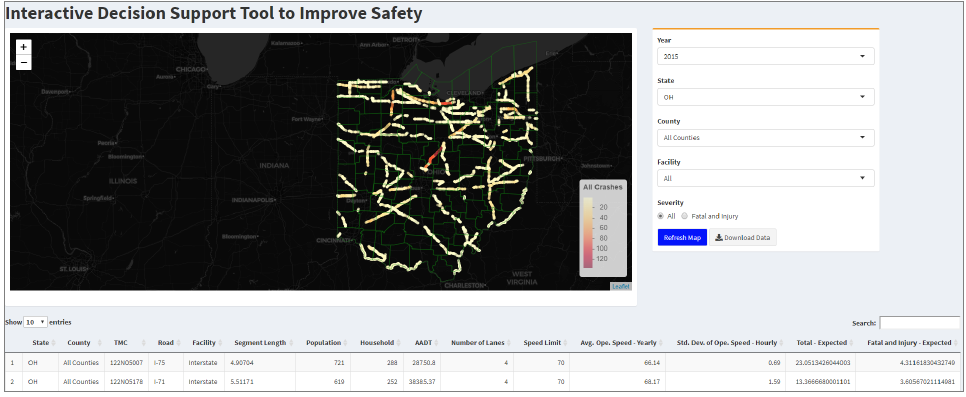The width and height of the screenshot is (966, 397).
Task: Zoom out on the crash map
Action: (23, 62)
